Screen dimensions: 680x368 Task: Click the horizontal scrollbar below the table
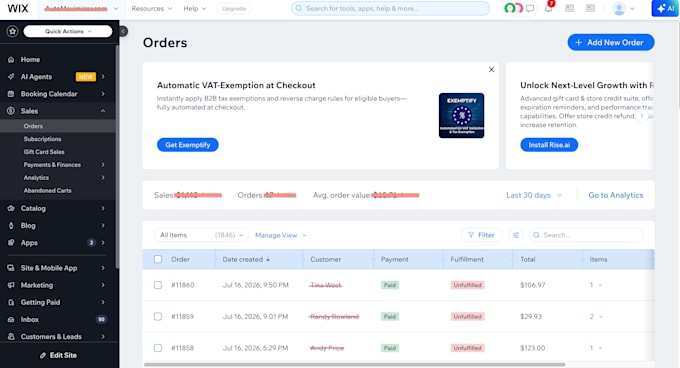(354, 365)
